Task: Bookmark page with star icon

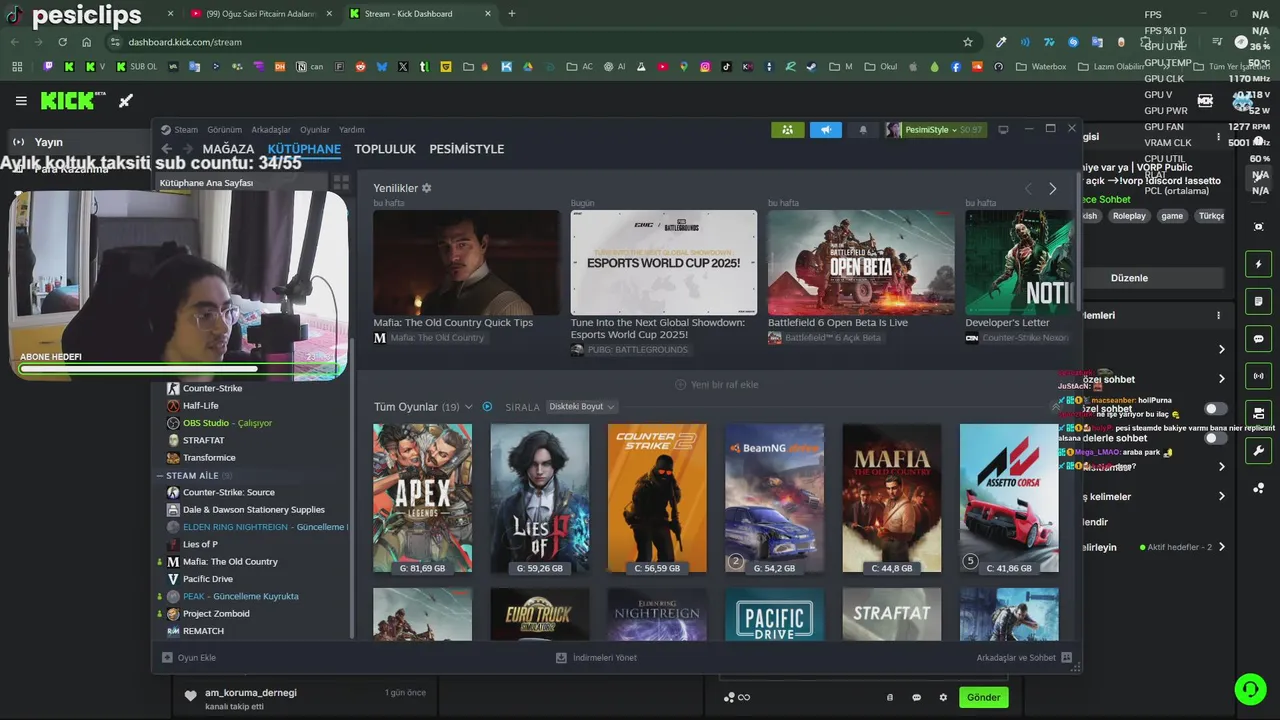Action: [x=968, y=42]
